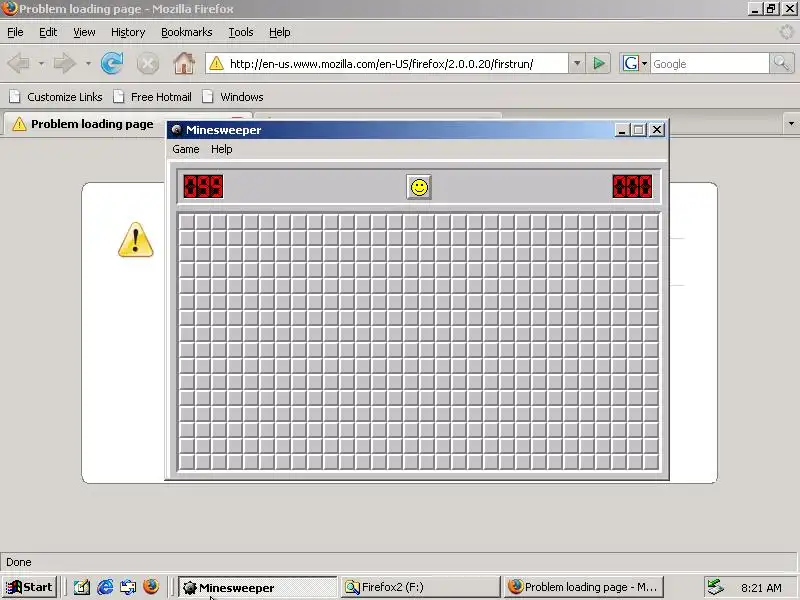This screenshot has height=600, width=800.
Task: Click the Minesweeper timer display
Action: pyautogui.click(x=632, y=186)
